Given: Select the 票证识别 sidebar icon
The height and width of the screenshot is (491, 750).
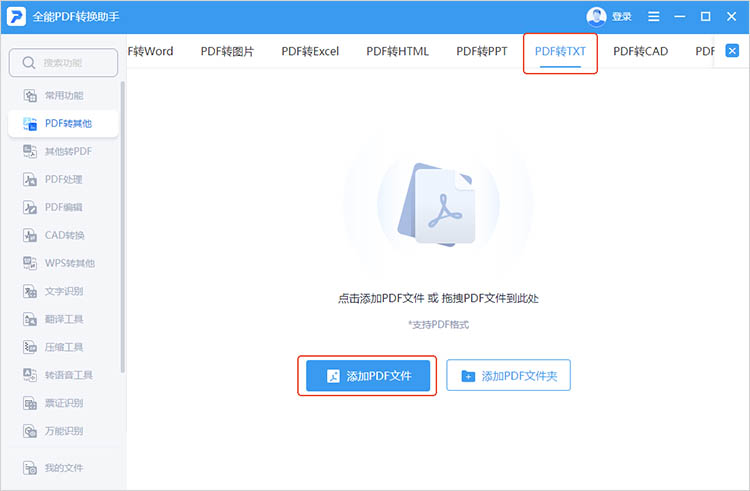Looking at the screenshot, I should [x=30, y=403].
